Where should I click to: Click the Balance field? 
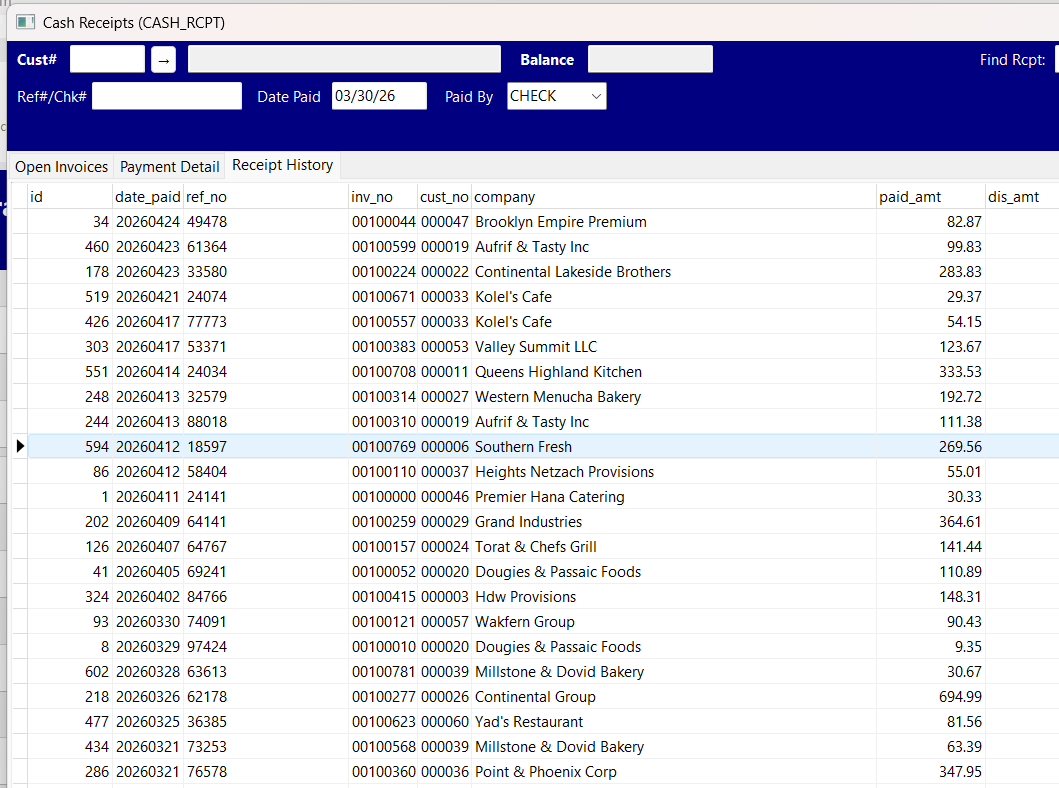(x=650, y=59)
